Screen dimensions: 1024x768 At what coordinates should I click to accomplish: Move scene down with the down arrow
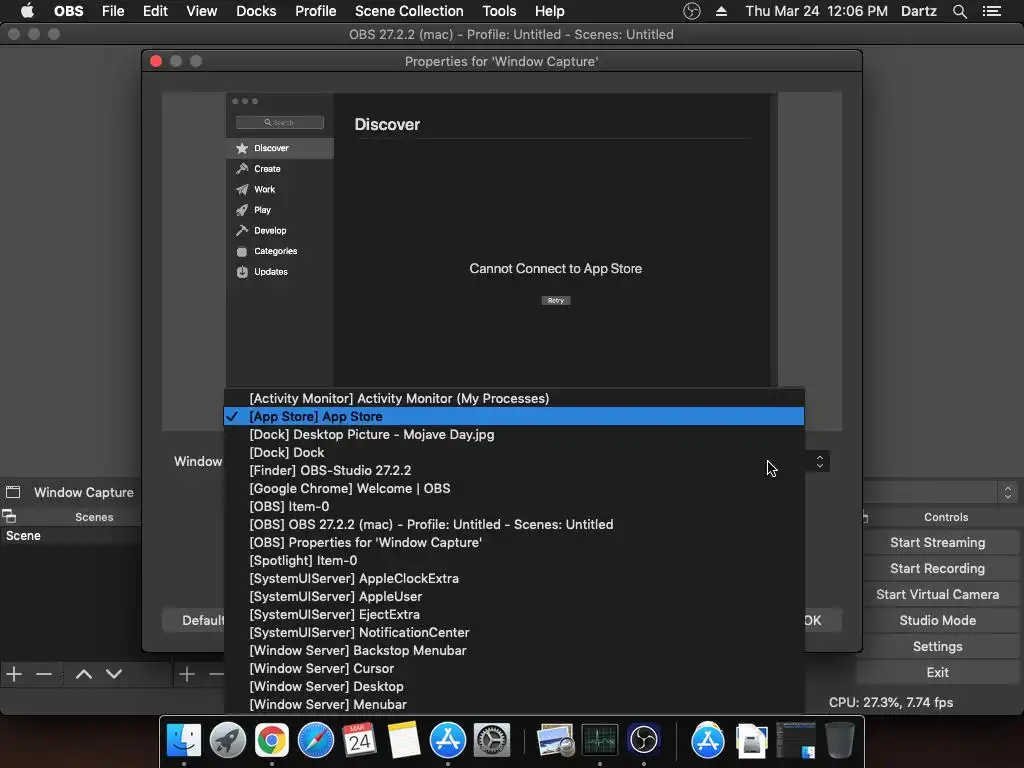tap(114, 674)
